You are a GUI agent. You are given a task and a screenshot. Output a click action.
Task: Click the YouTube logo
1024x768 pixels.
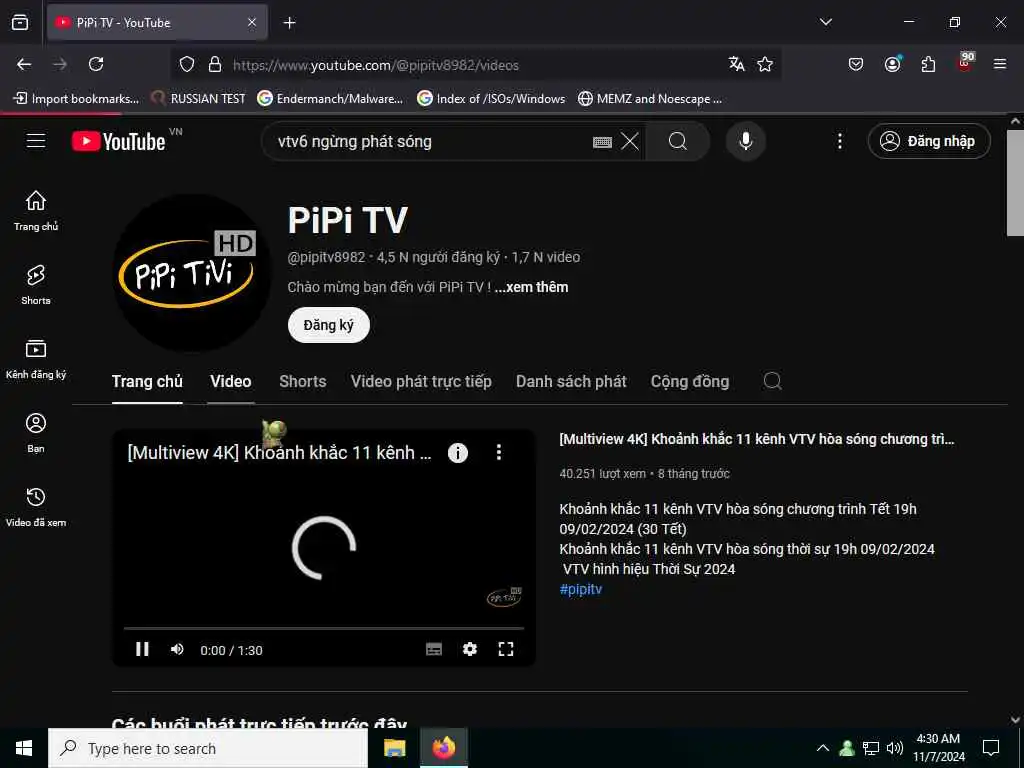119,141
